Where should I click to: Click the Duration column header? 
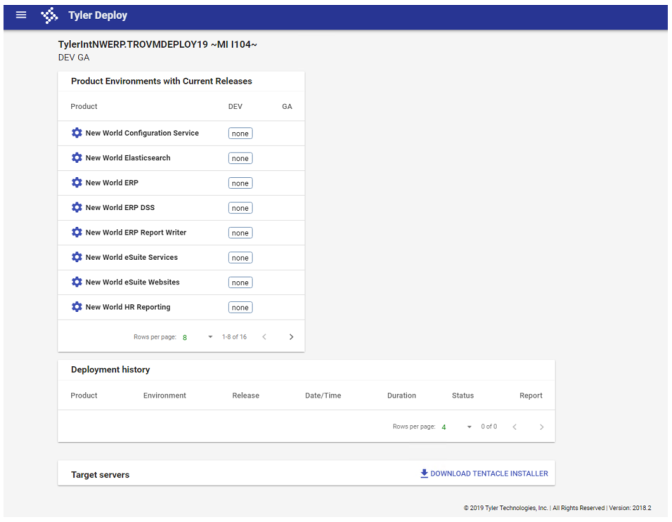click(402, 396)
